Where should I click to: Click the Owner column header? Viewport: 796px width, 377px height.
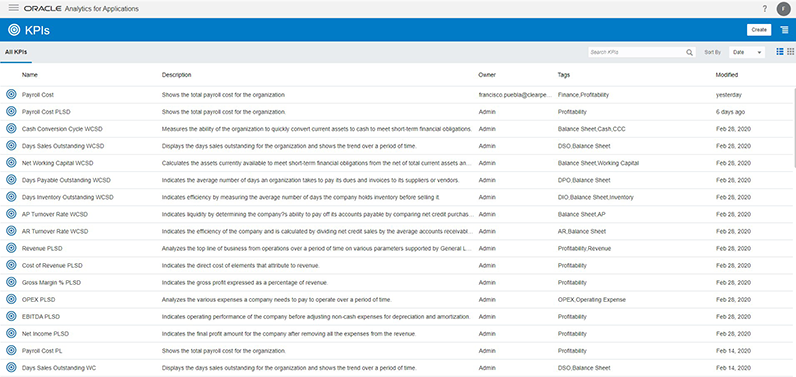pos(487,75)
